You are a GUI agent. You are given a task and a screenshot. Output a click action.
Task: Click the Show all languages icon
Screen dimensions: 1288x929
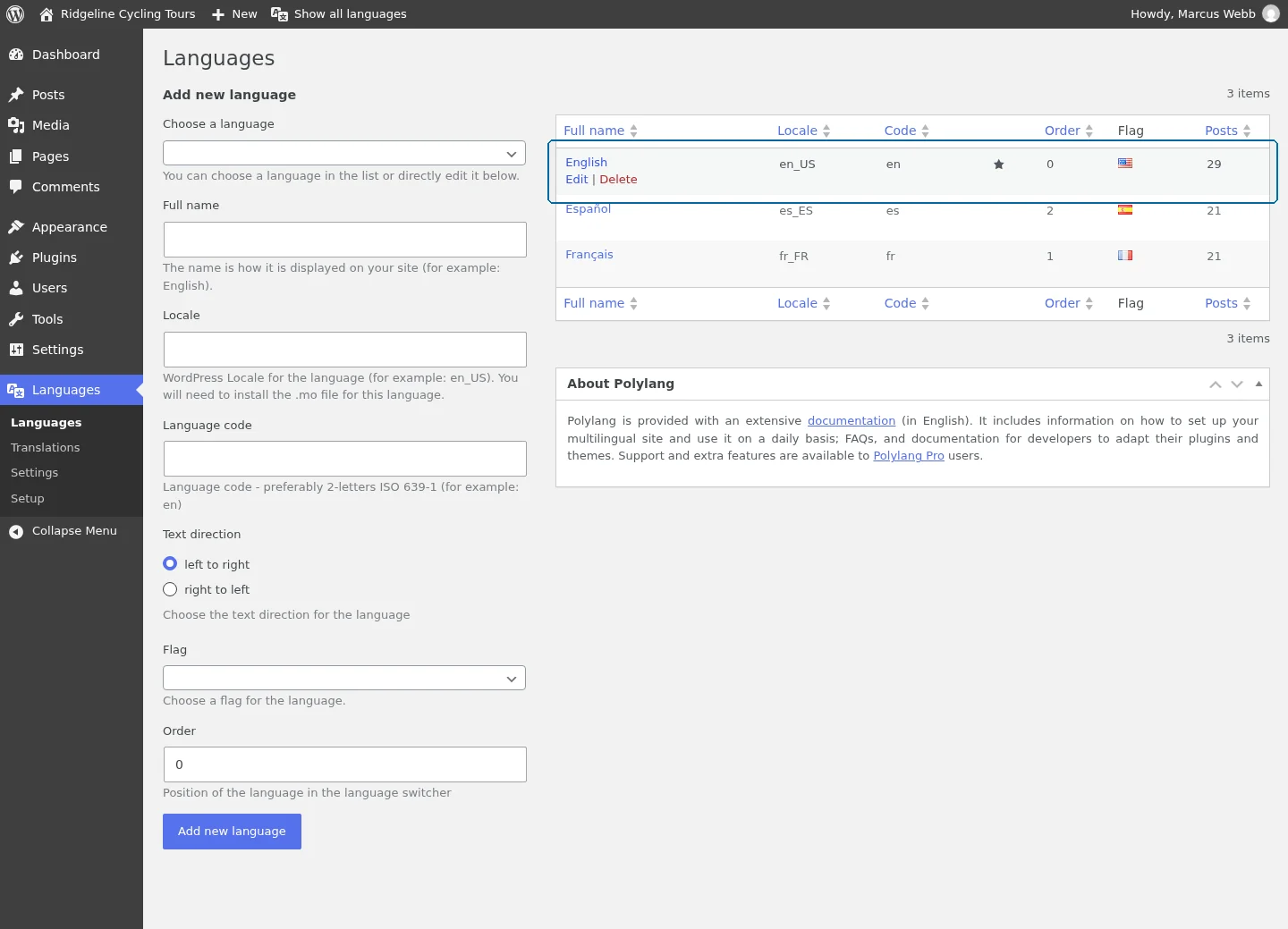coord(280,14)
